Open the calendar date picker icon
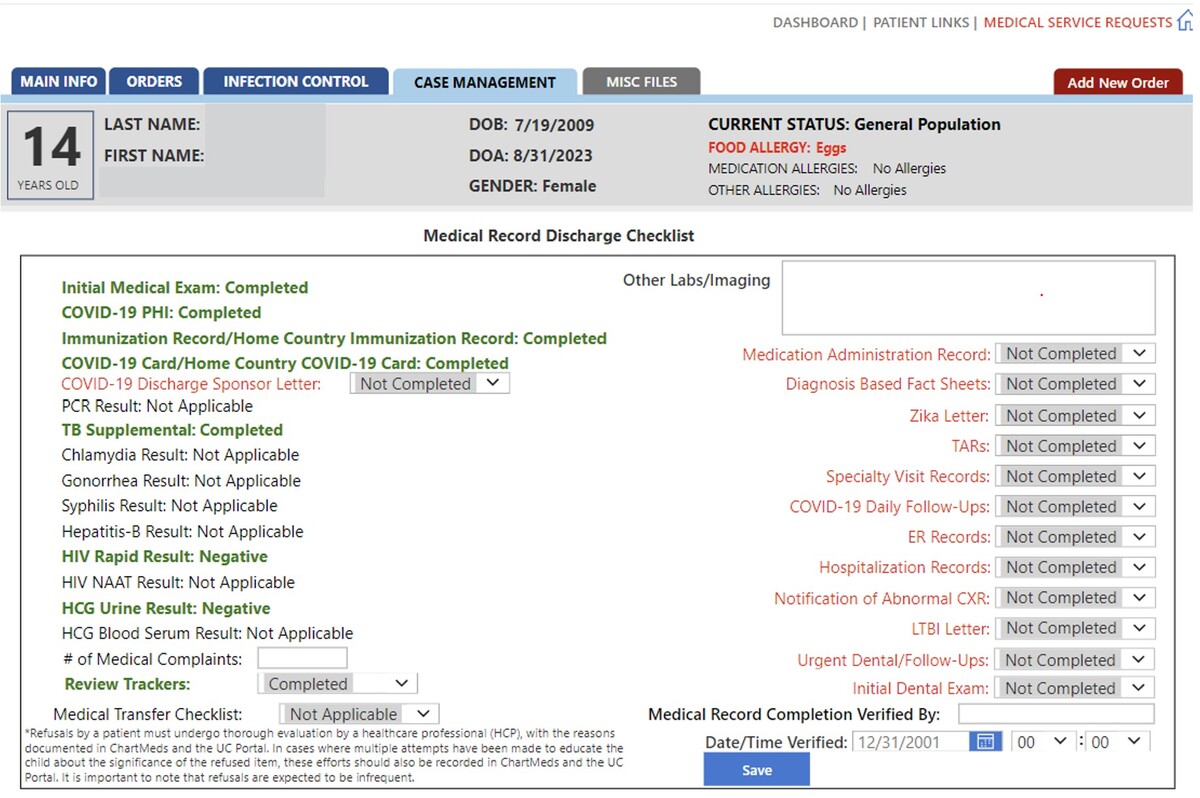Screen dimensions: 1200x798 pyautogui.click(x=985, y=742)
